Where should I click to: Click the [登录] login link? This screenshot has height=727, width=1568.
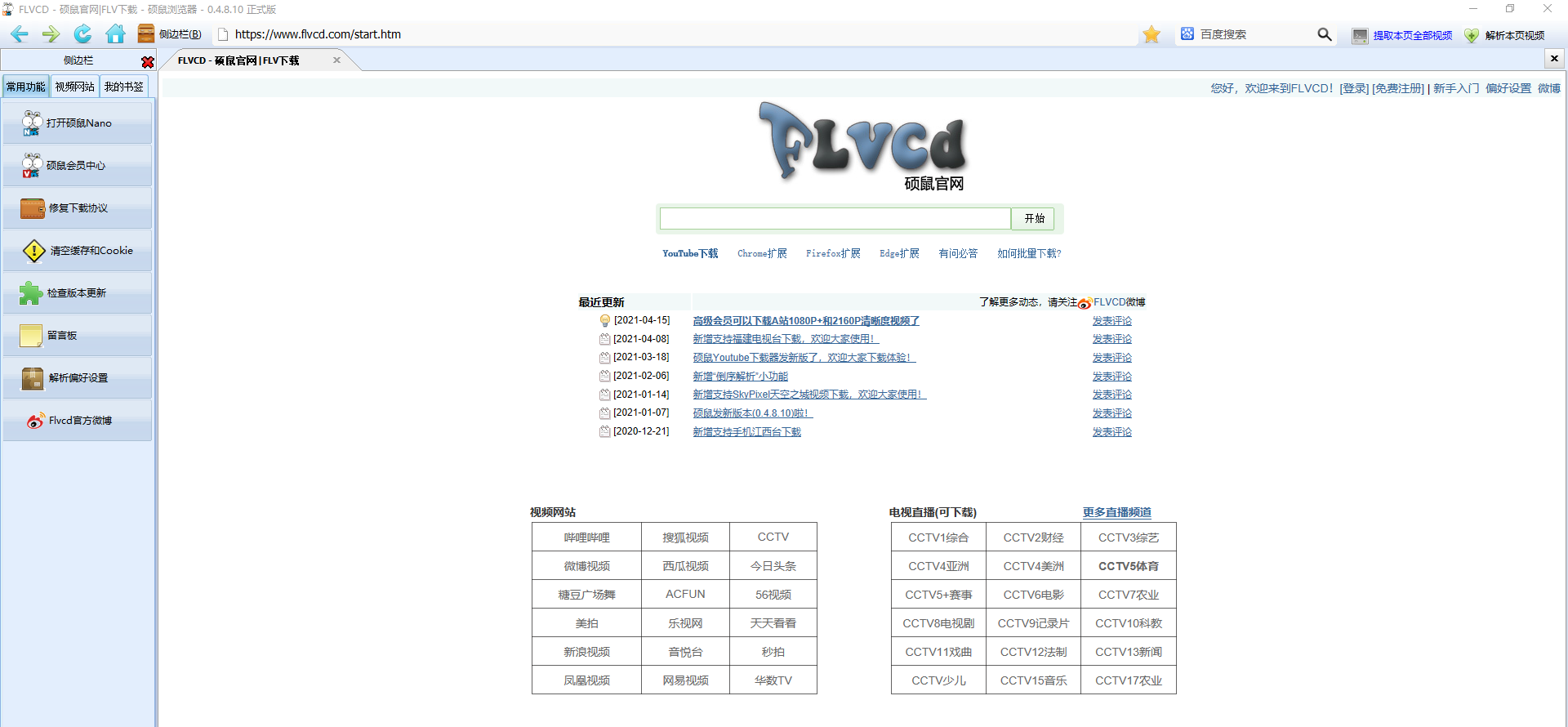1354,88
